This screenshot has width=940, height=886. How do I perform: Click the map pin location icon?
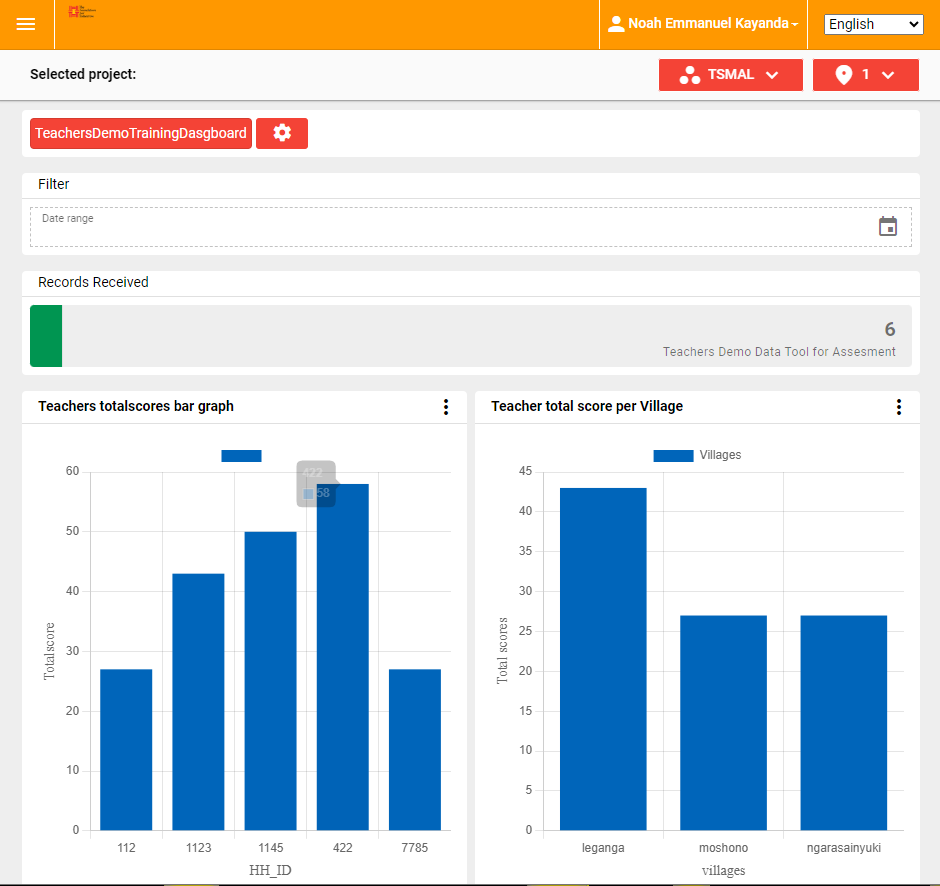(843, 75)
